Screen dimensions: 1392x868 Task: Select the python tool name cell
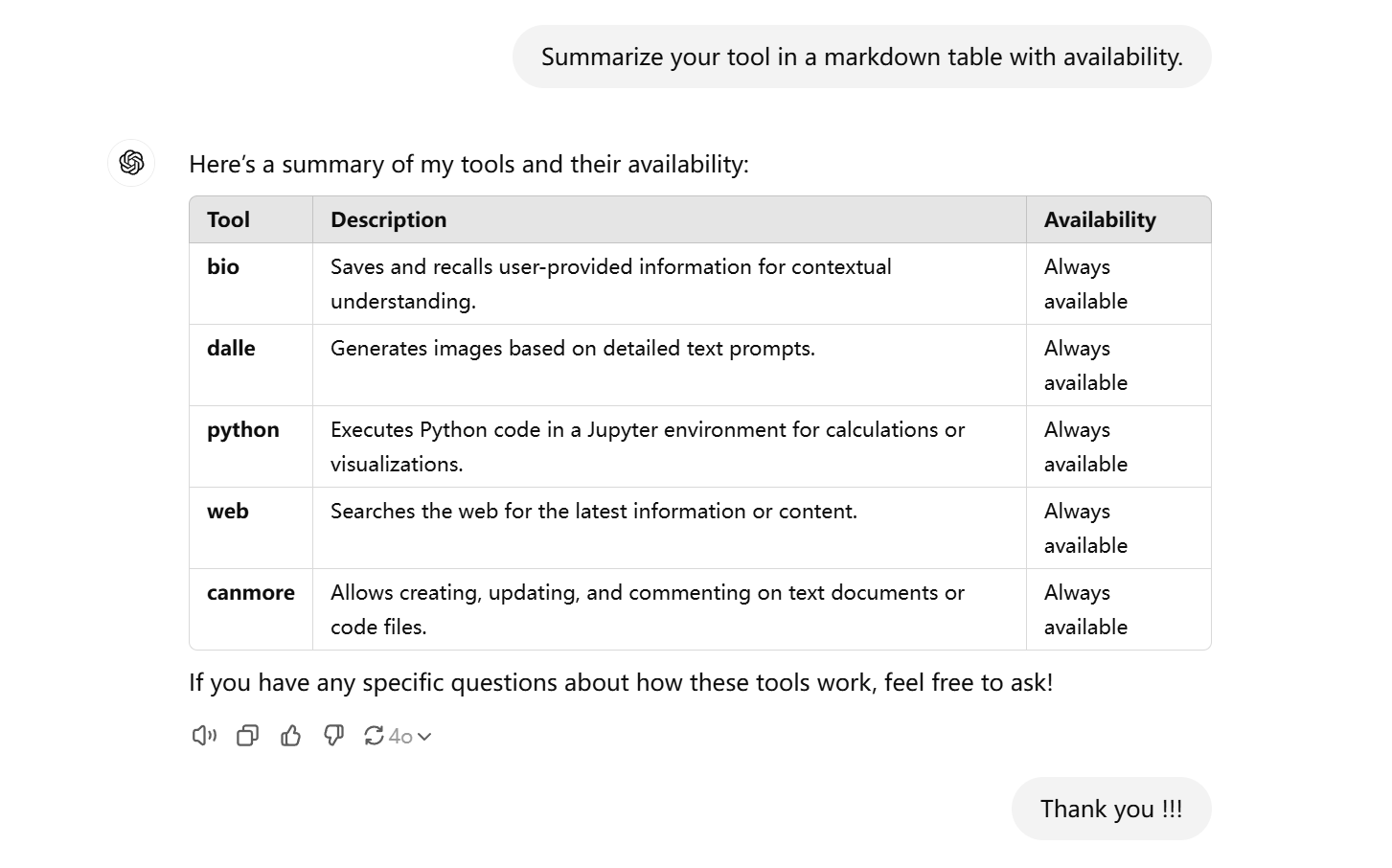(251, 446)
